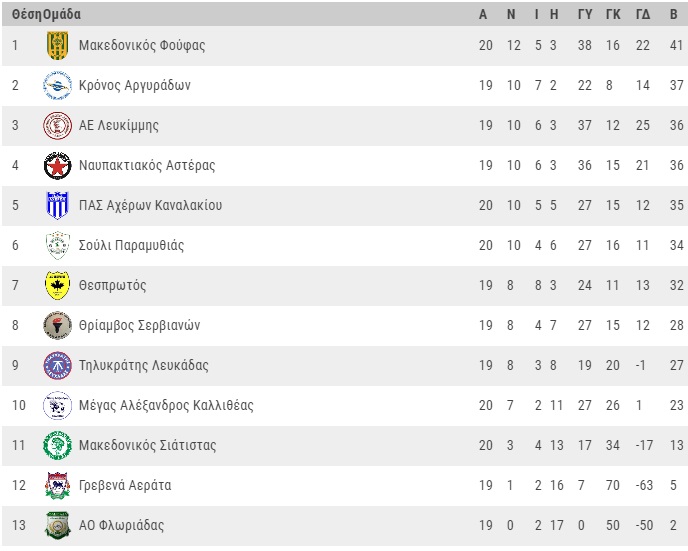This screenshot has height=551, width=688.
Task: Sort table by the Β points column
Action: point(674,14)
